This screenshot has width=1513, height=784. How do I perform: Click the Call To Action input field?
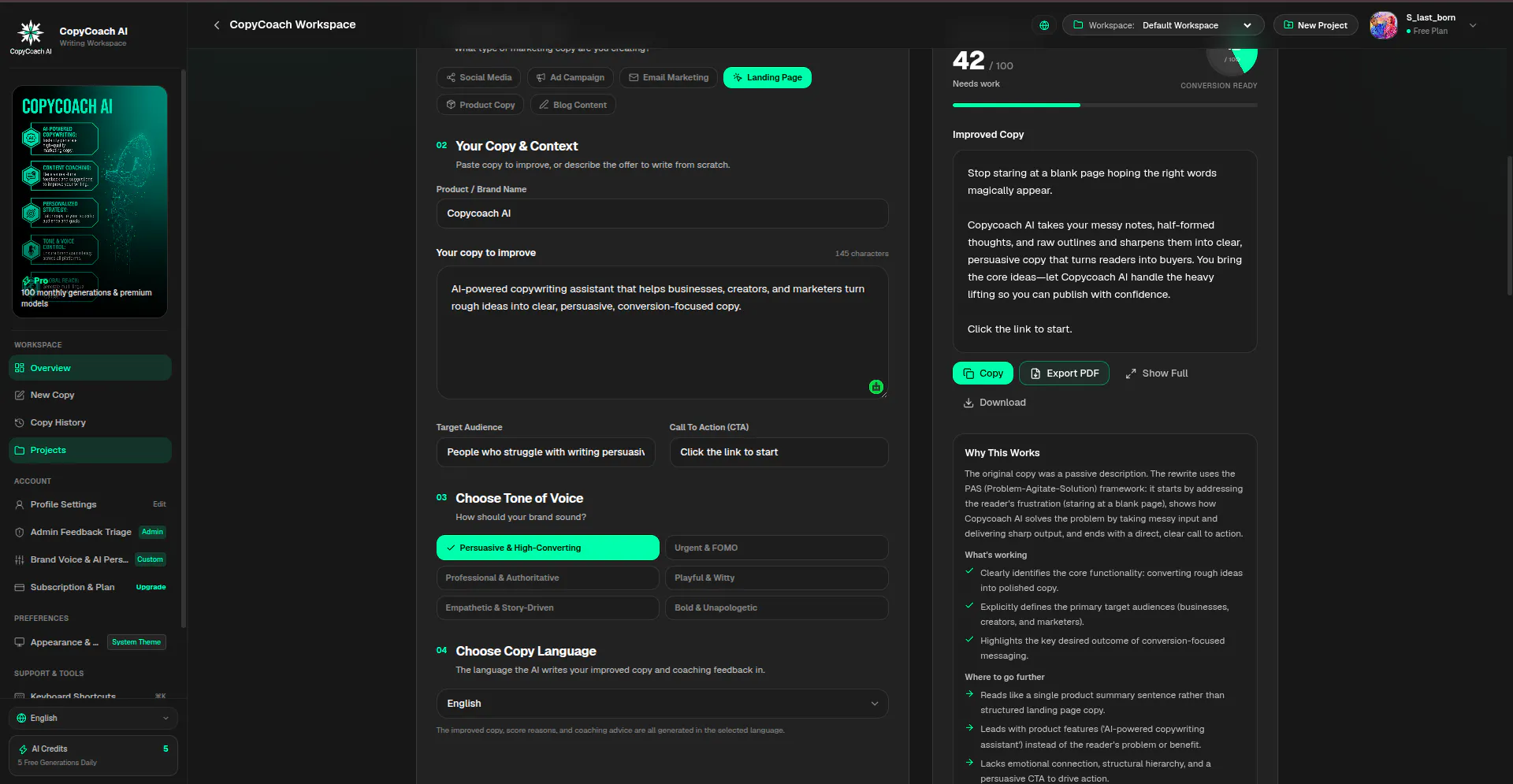click(x=779, y=452)
